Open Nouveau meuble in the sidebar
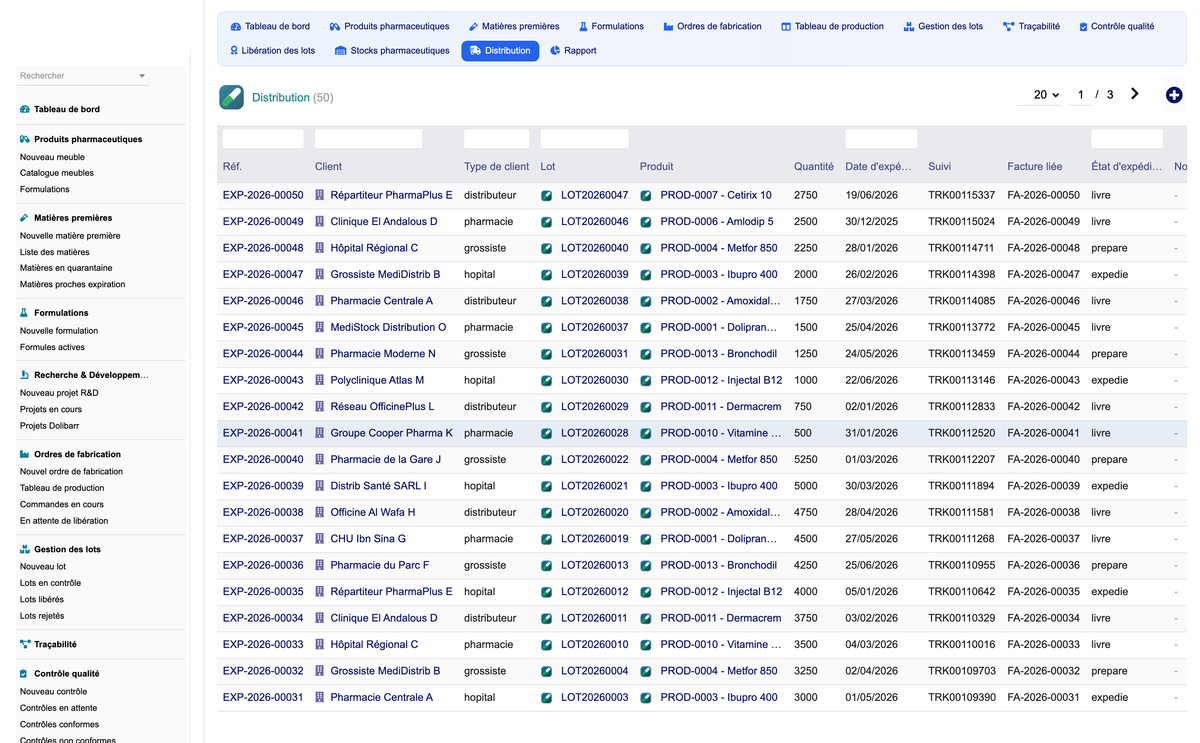 click(x=52, y=157)
